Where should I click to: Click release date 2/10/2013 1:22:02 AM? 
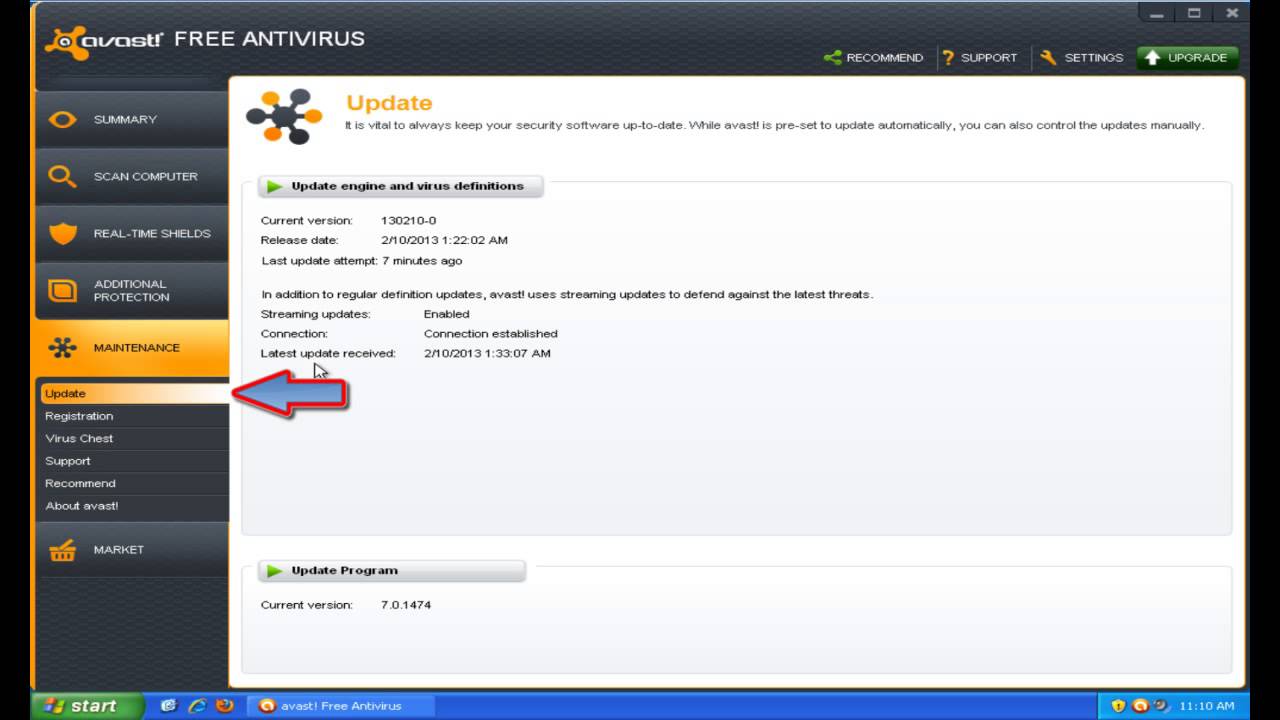444,240
